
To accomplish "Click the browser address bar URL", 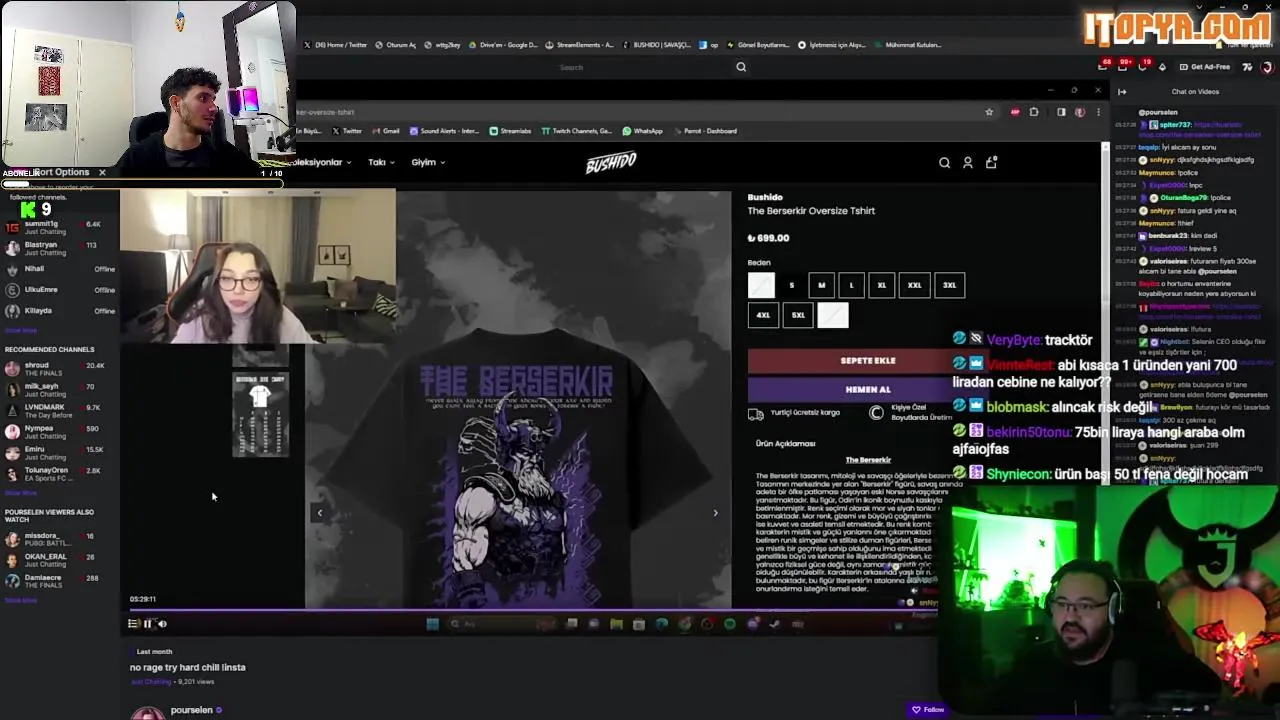I will click(640, 112).
